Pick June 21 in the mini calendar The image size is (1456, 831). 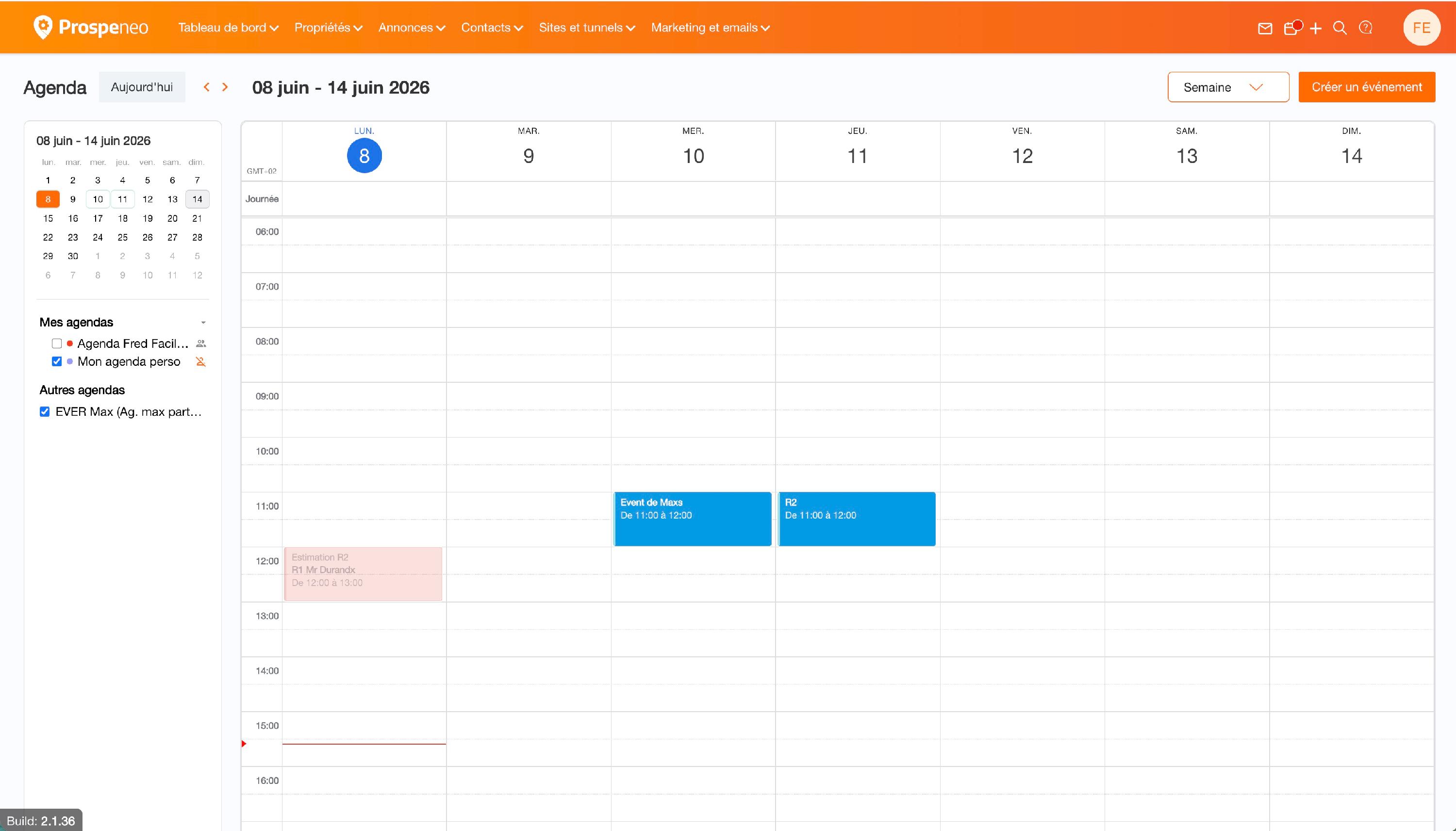coord(197,218)
